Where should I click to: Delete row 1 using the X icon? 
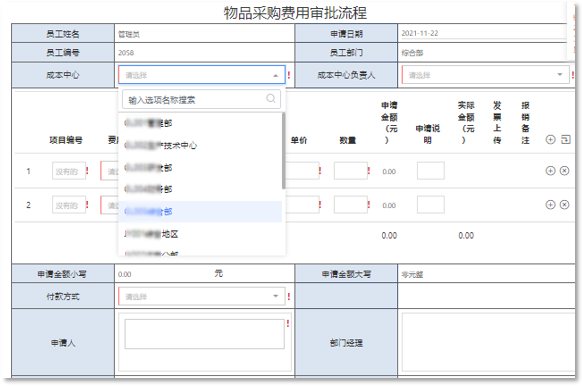point(565,171)
